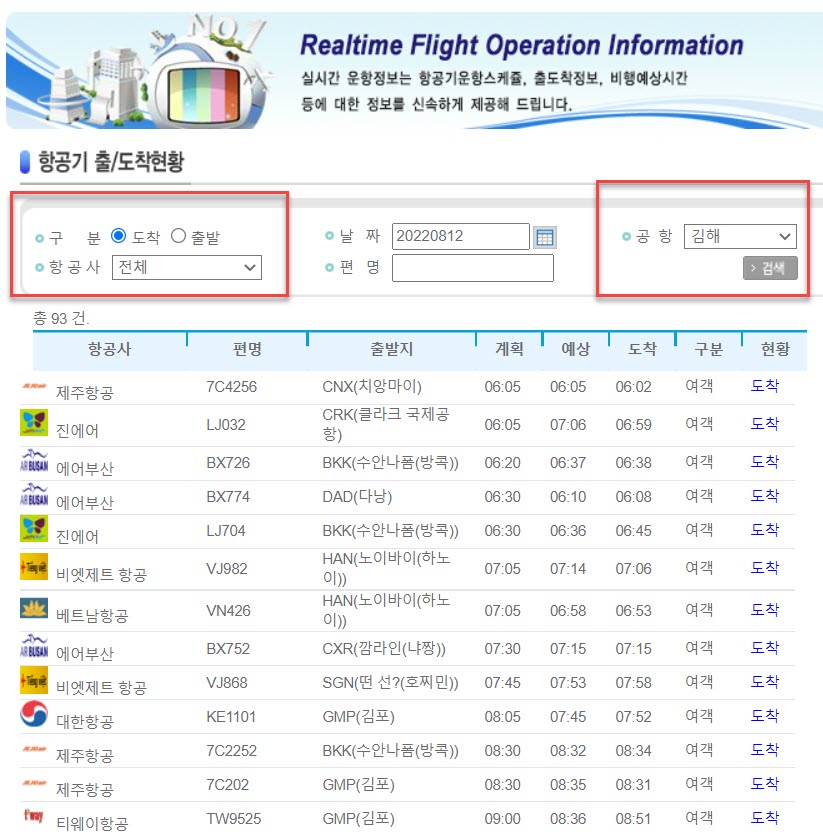Click the 총 93 건 result count

61,318
